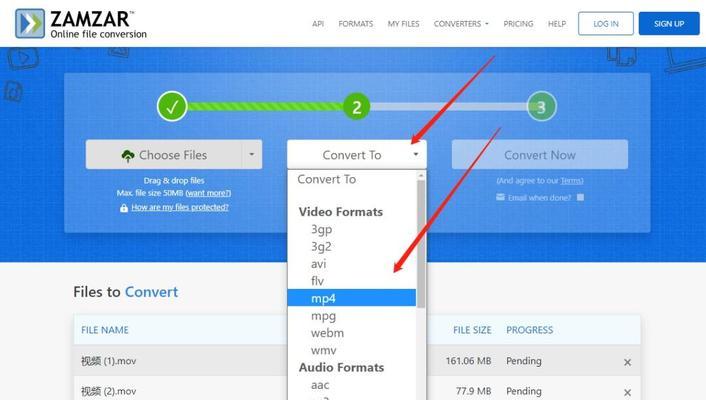Select mp4 video format

tap(352, 298)
